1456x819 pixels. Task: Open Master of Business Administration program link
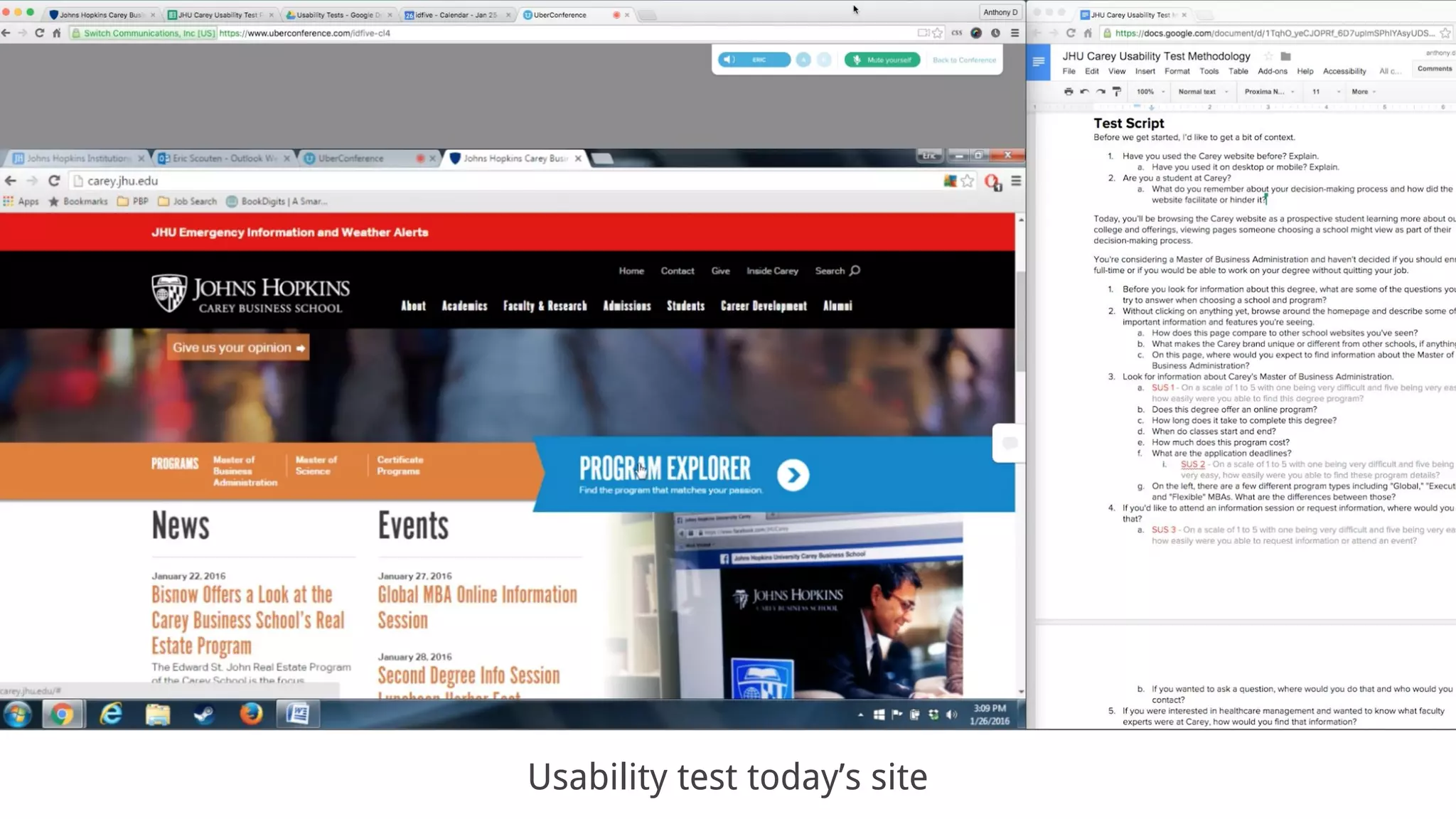pos(245,471)
